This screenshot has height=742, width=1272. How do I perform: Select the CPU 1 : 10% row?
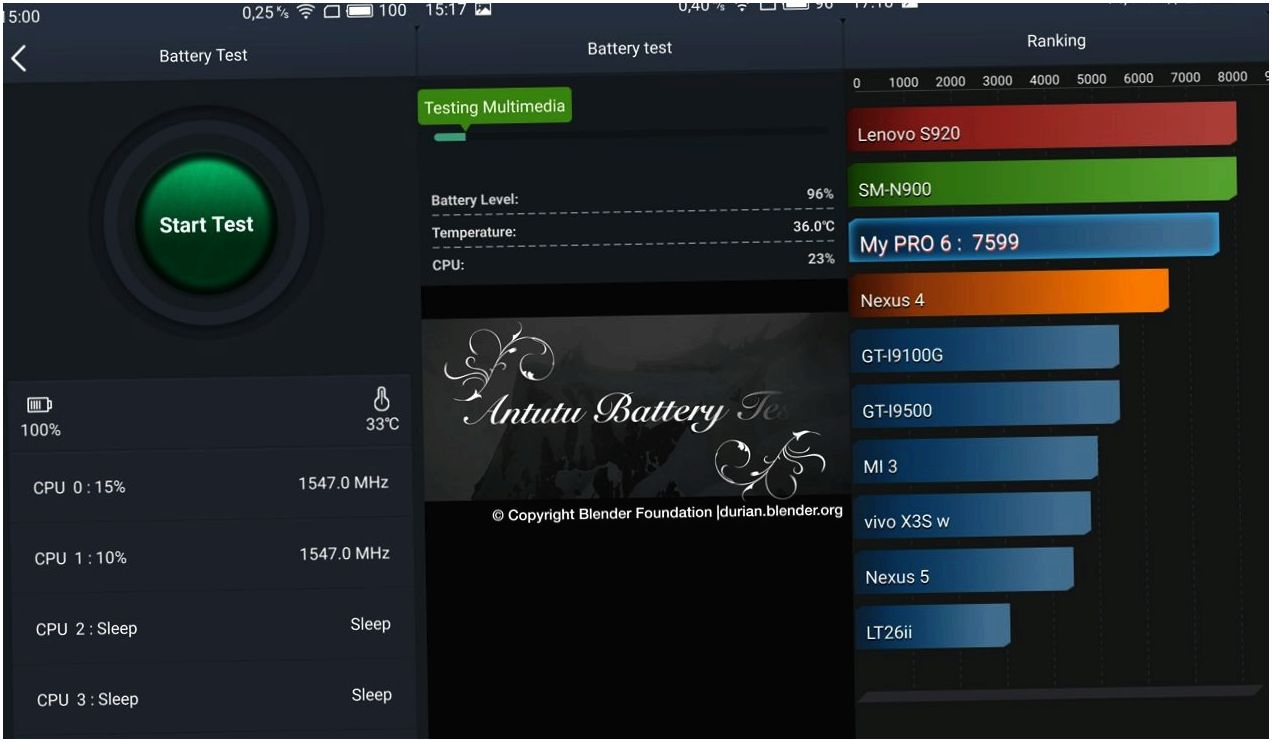tap(211, 556)
